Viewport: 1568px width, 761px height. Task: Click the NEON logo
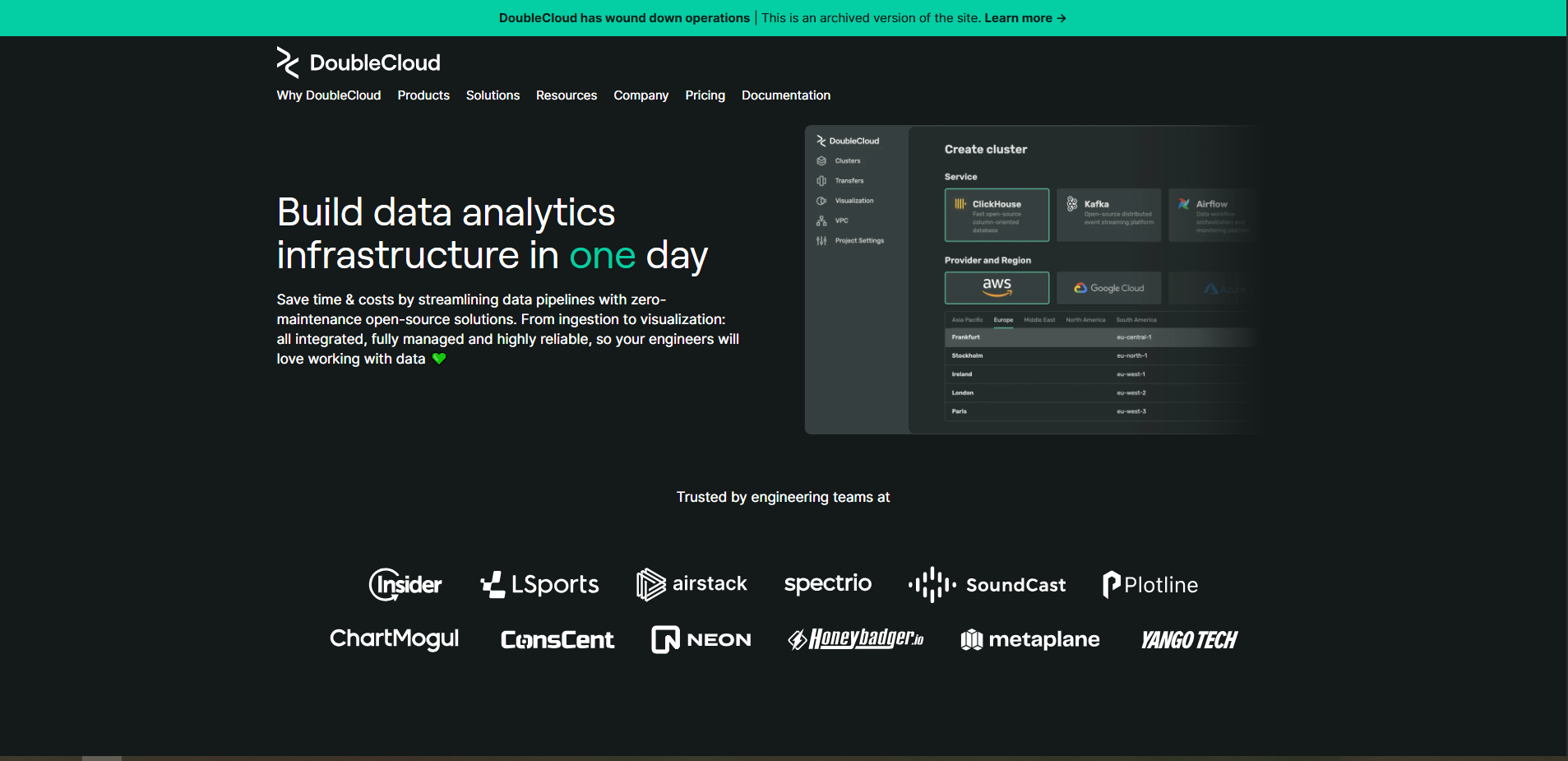pos(701,639)
